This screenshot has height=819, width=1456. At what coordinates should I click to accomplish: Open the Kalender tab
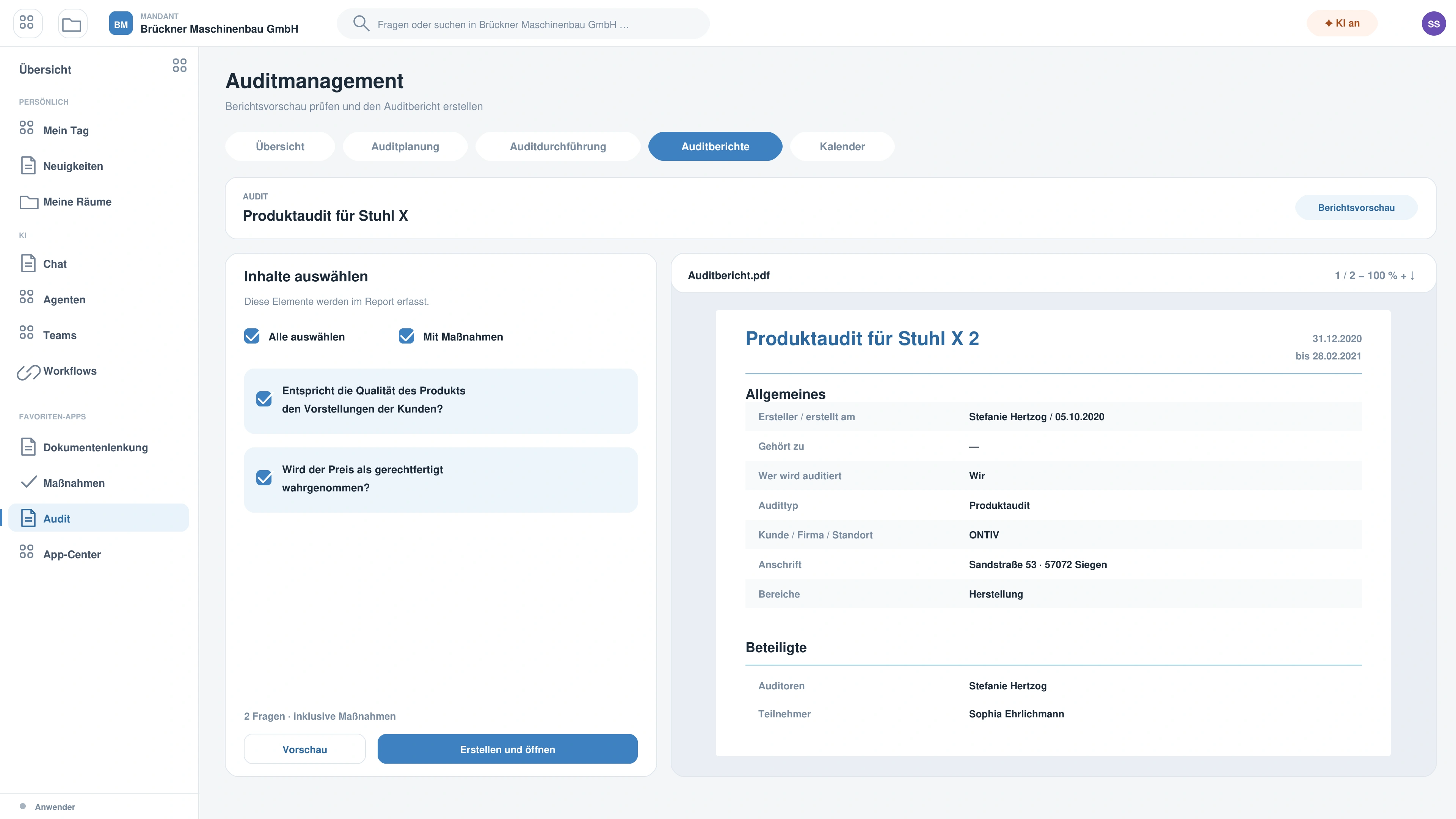pos(842,146)
